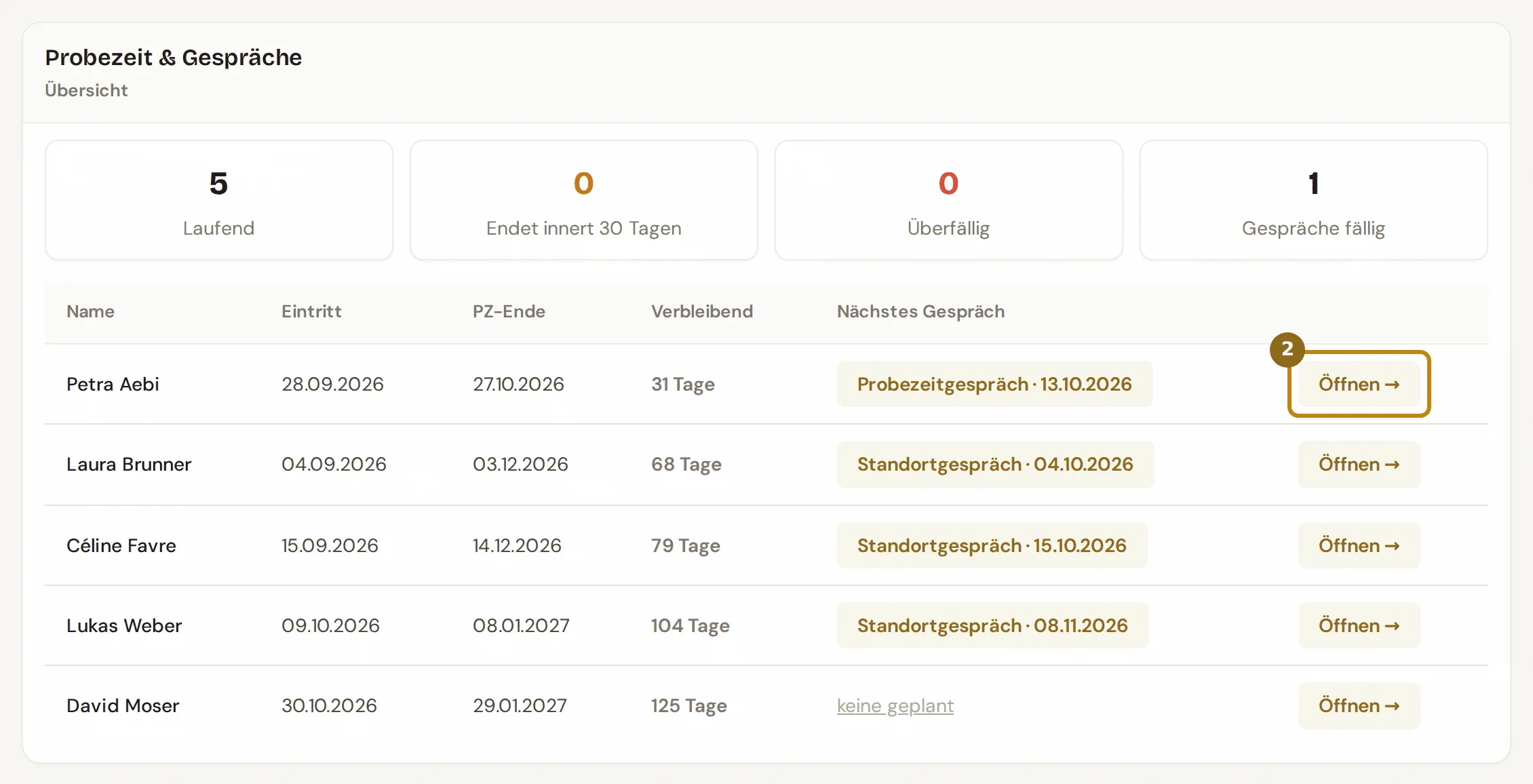The width and height of the screenshot is (1533, 784).
Task: Sort by the Eintritt column header
Action: coord(311,311)
